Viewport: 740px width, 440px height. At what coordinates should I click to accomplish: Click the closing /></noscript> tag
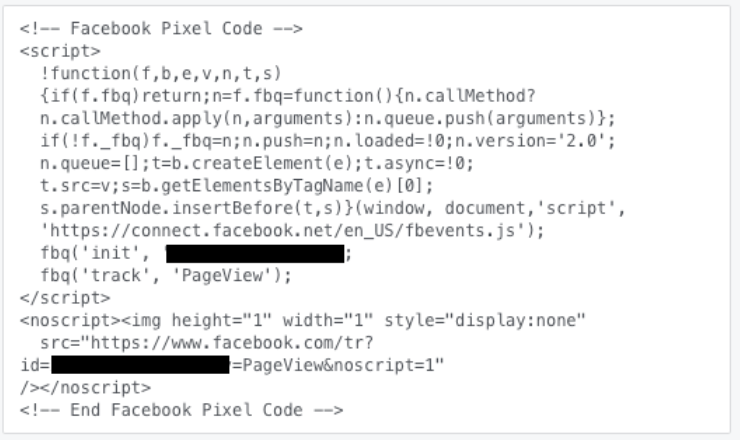85,388
